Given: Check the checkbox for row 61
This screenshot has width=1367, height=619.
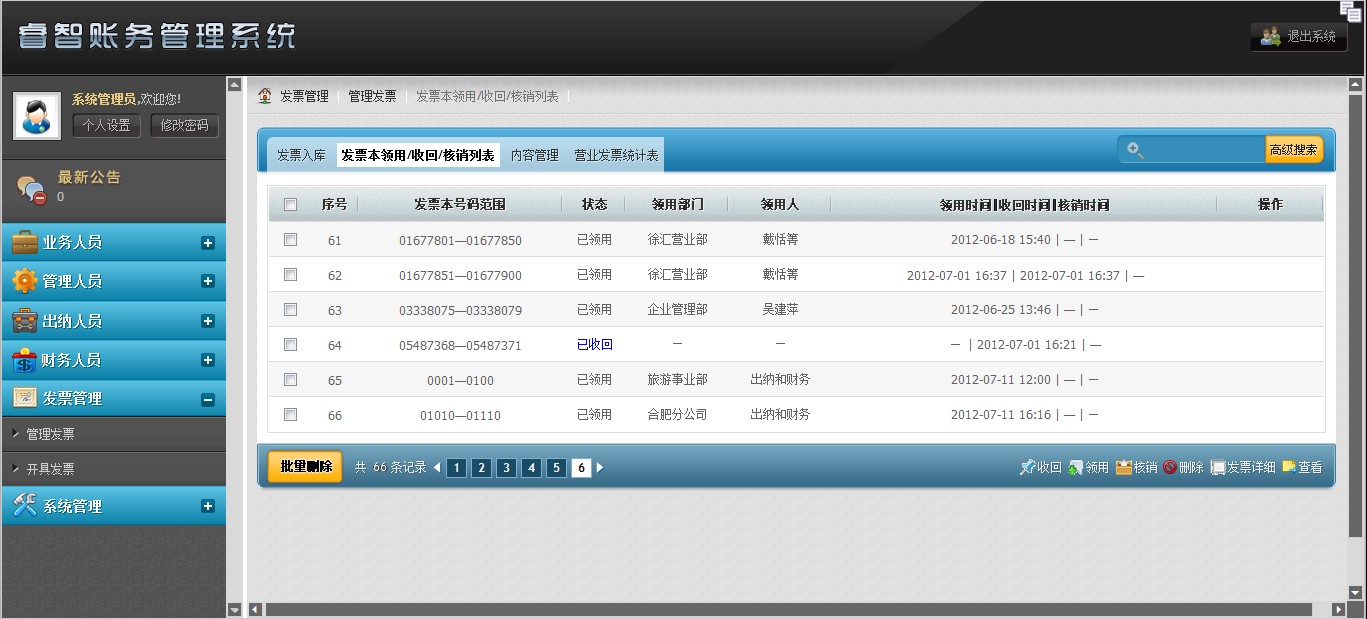Looking at the screenshot, I should click(290, 240).
